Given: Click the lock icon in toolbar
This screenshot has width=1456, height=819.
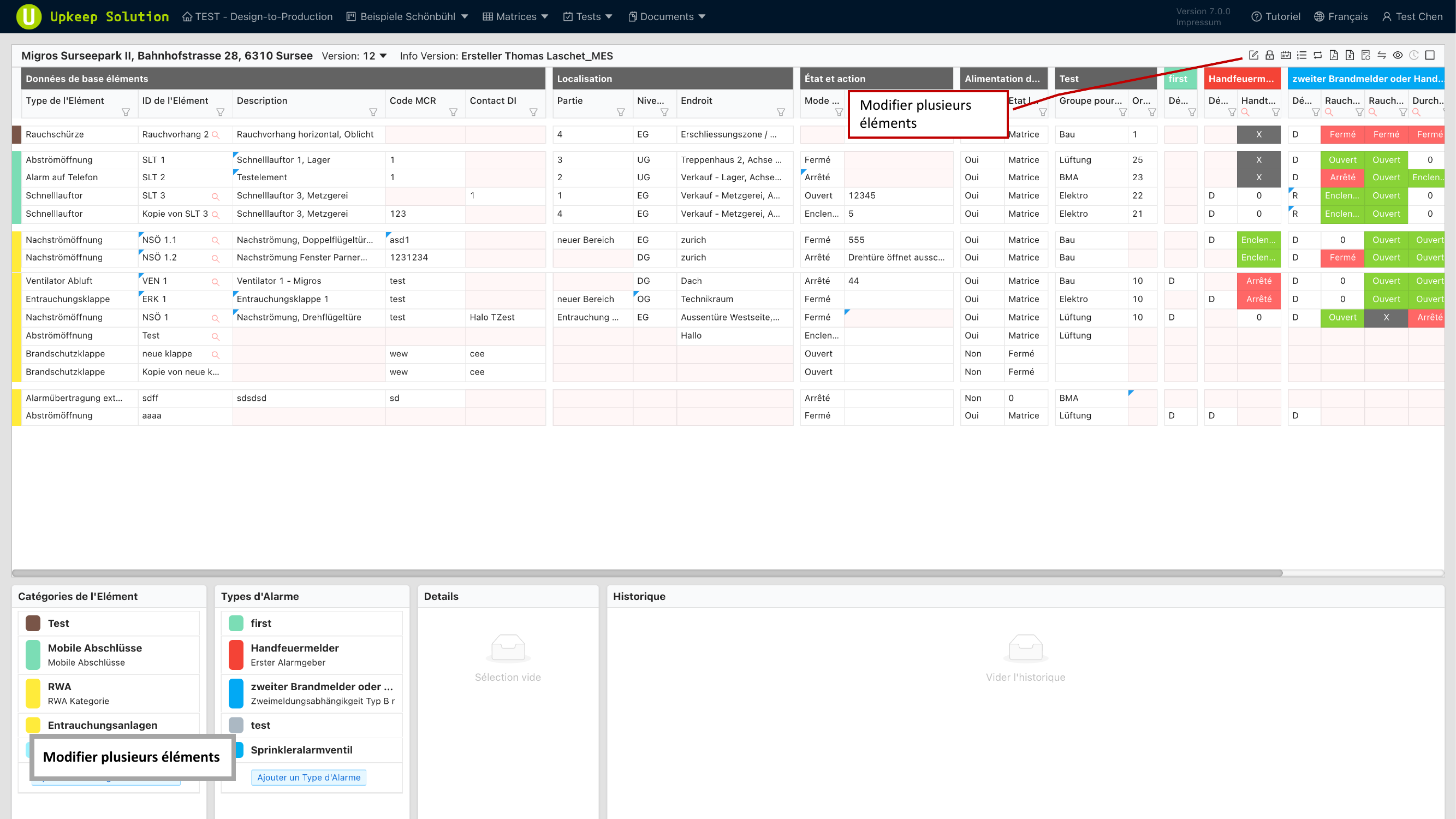Looking at the screenshot, I should coord(1269,55).
